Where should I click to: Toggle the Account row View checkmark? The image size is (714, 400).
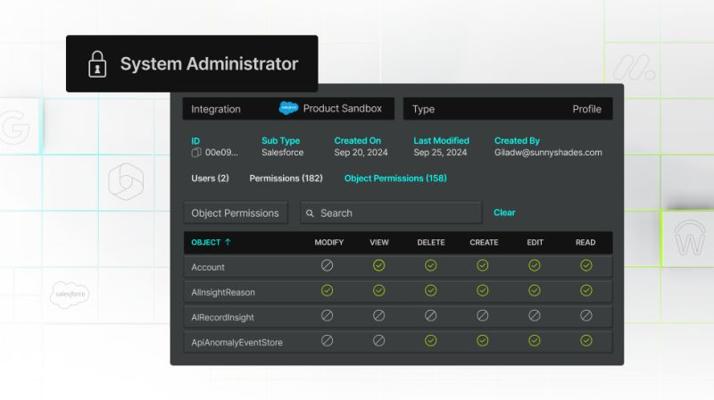(x=379, y=266)
